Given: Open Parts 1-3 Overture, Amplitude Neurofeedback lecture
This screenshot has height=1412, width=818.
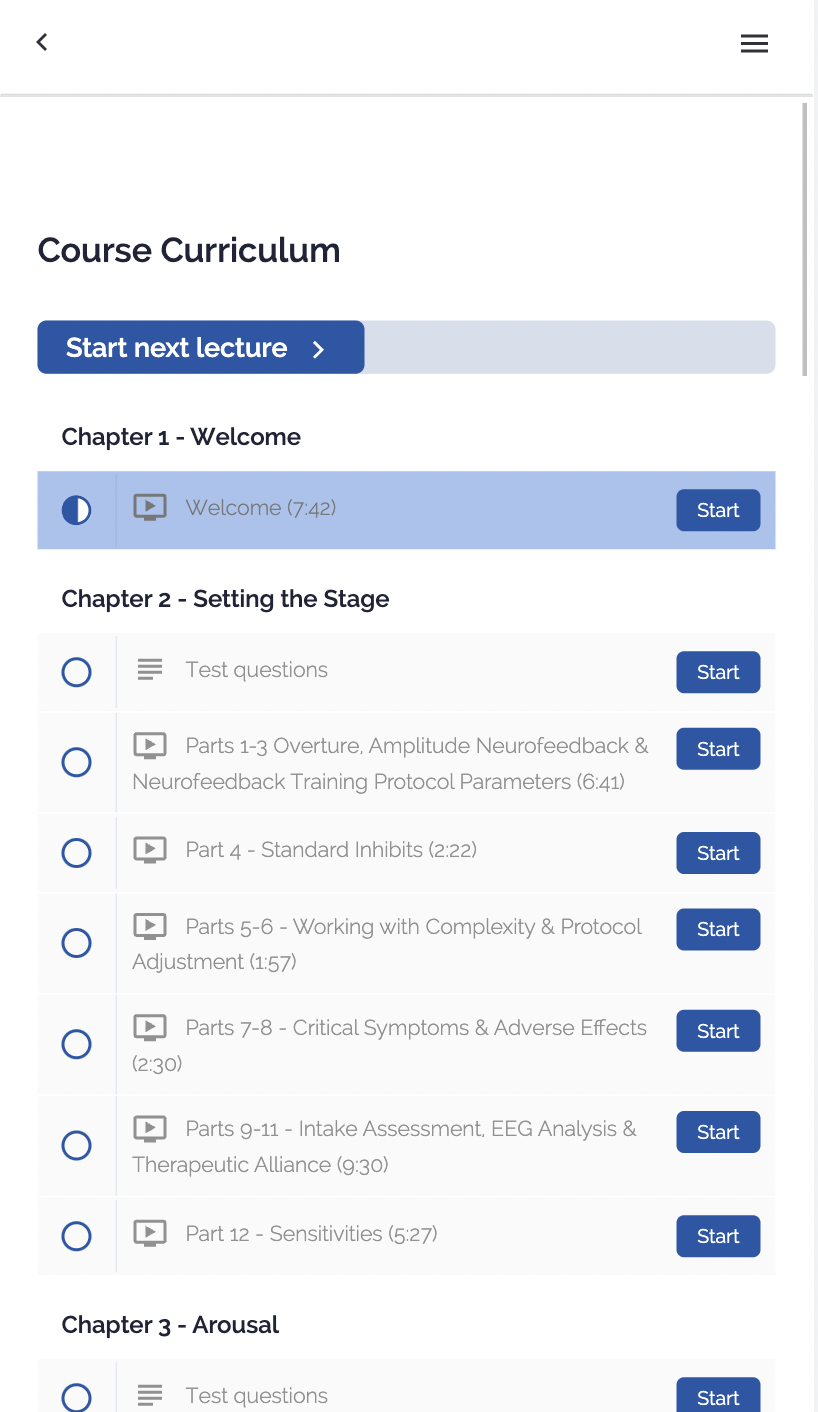Looking at the screenshot, I should (x=390, y=763).
